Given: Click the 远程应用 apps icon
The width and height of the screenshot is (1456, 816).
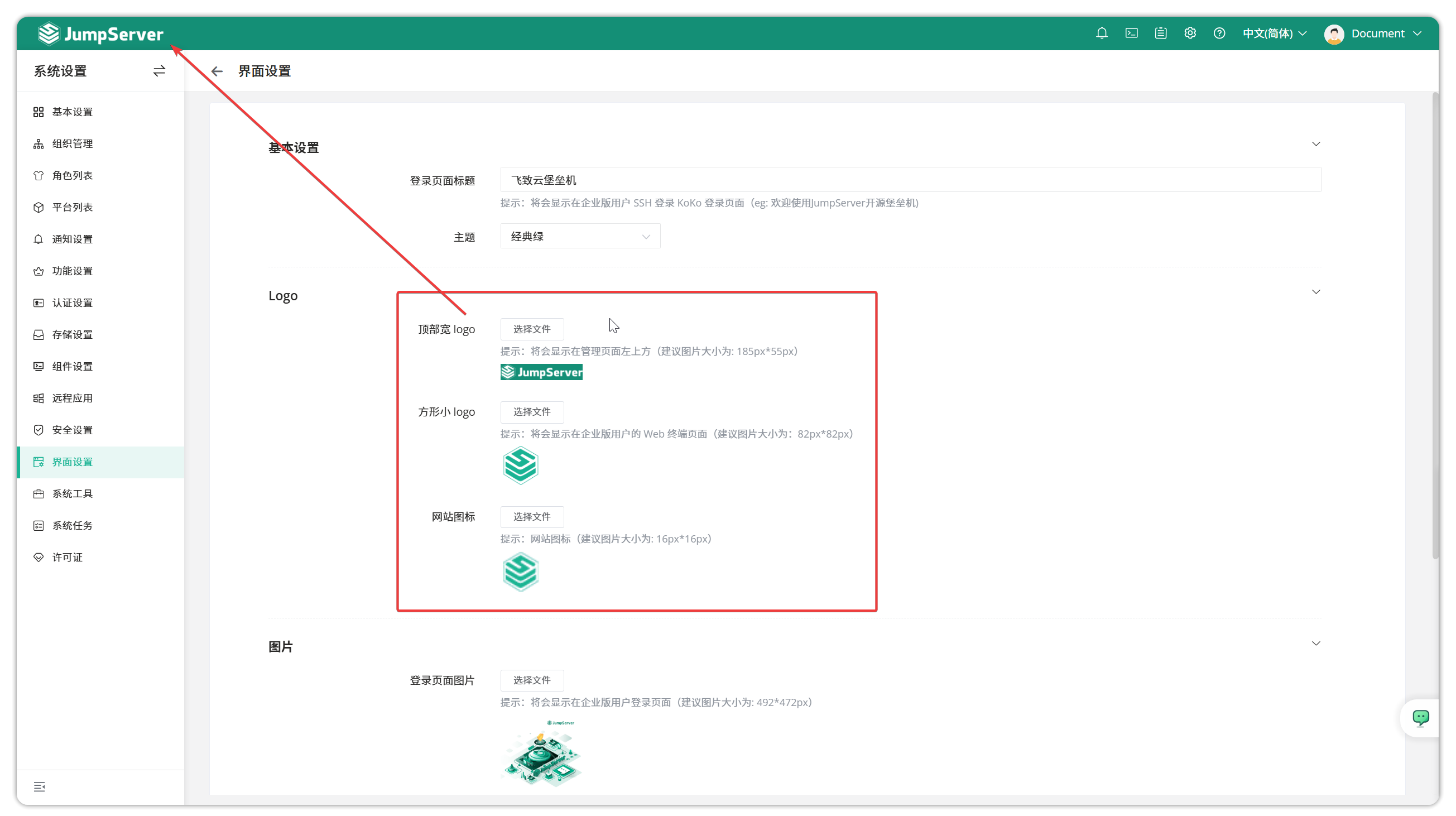Looking at the screenshot, I should (39, 399).
